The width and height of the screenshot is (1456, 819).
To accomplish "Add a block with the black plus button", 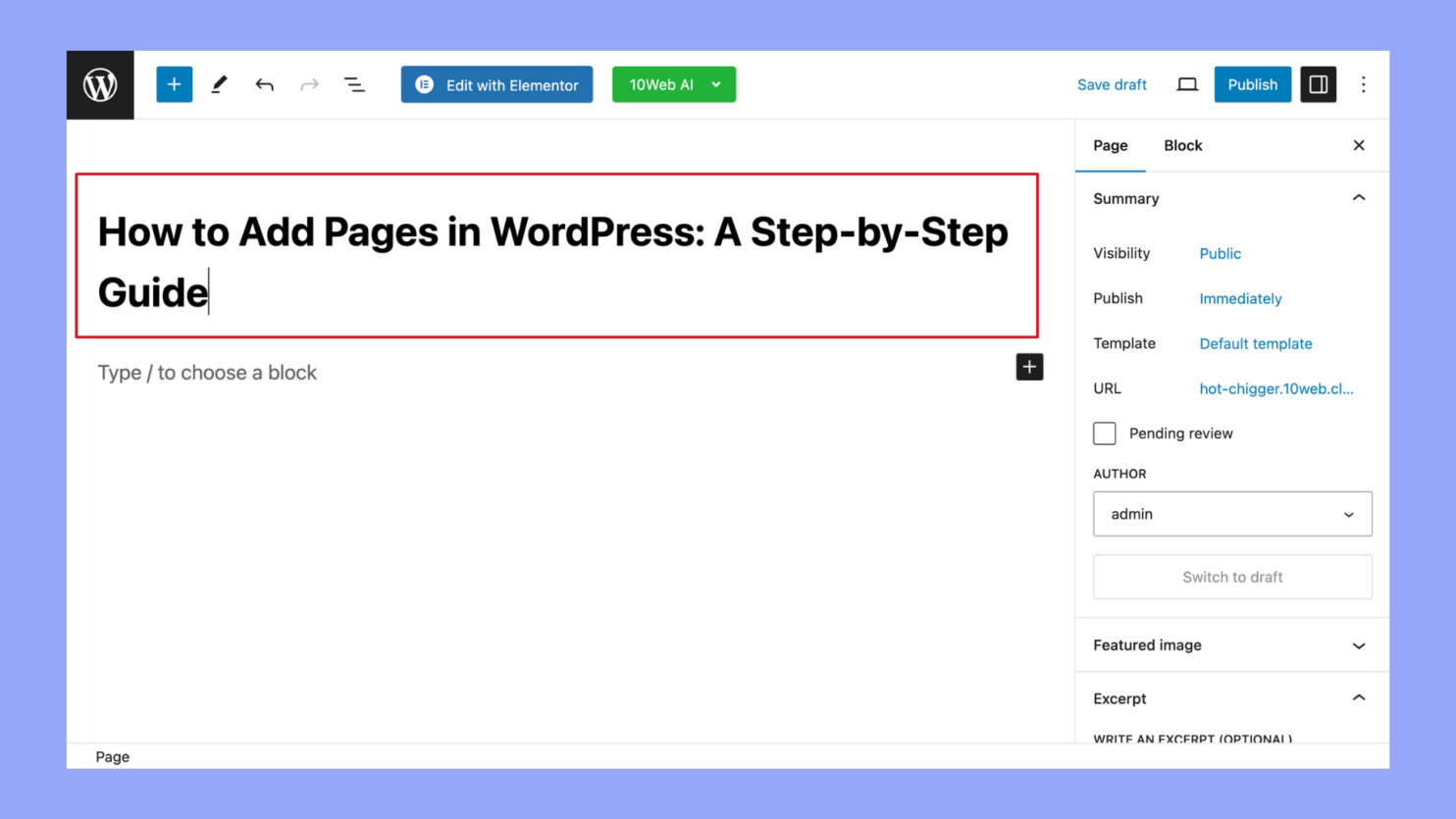I will [x=1029, y=367].
